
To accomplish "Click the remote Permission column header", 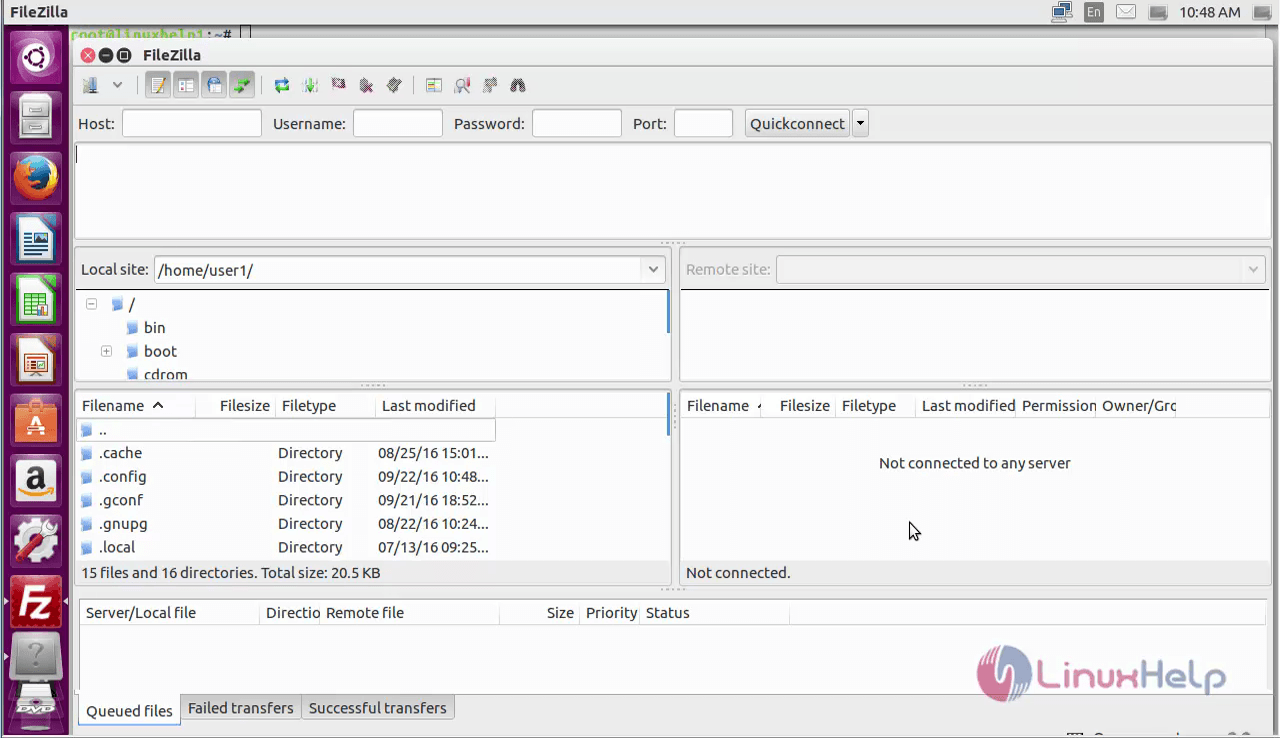I will 1058,406.
